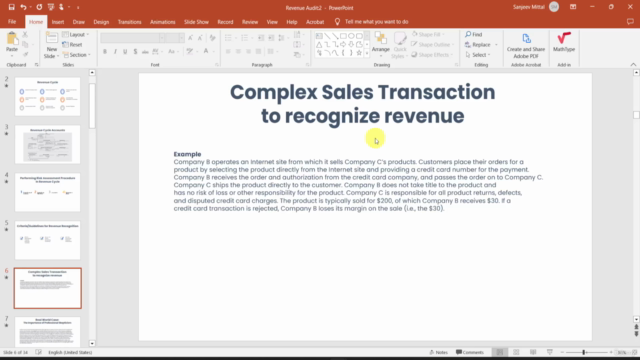The height and width of the screenshot is (360, 640).
Task: Launch the MathType add-in
Action: point(564,42)
